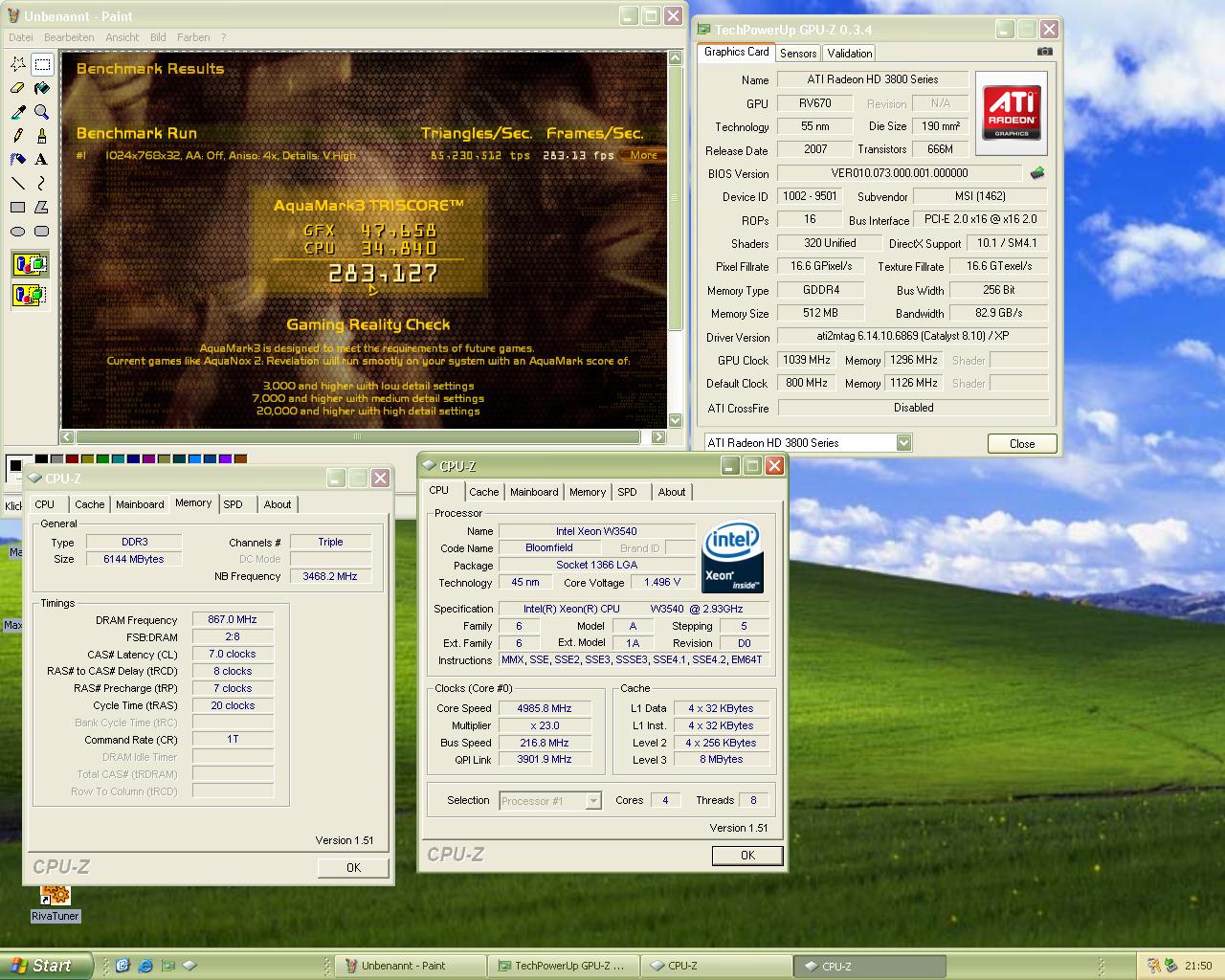Click Paint's horizontal scrollbar right arrow
Screen dimensions: 1225x980
point(658,437)
